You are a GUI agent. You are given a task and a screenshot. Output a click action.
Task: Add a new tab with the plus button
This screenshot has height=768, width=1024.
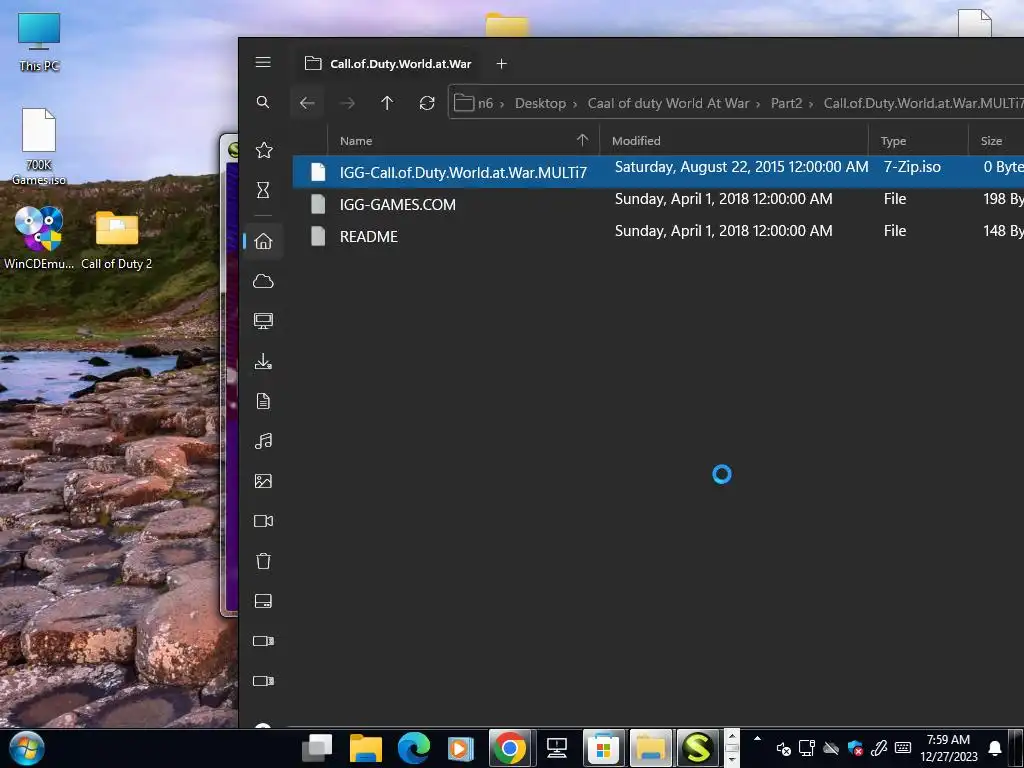[x=502, y=63]
